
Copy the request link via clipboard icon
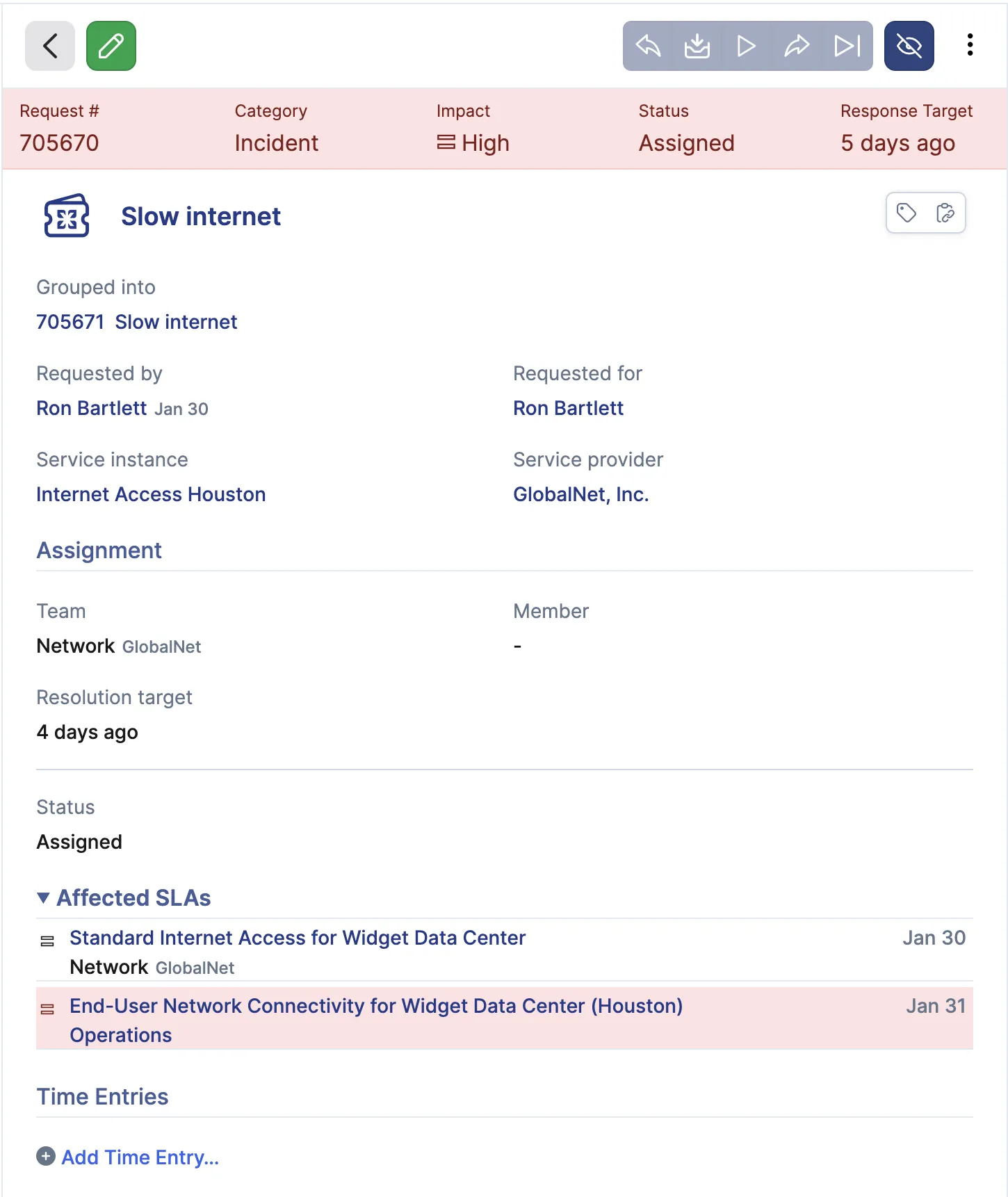pos(944,213)
